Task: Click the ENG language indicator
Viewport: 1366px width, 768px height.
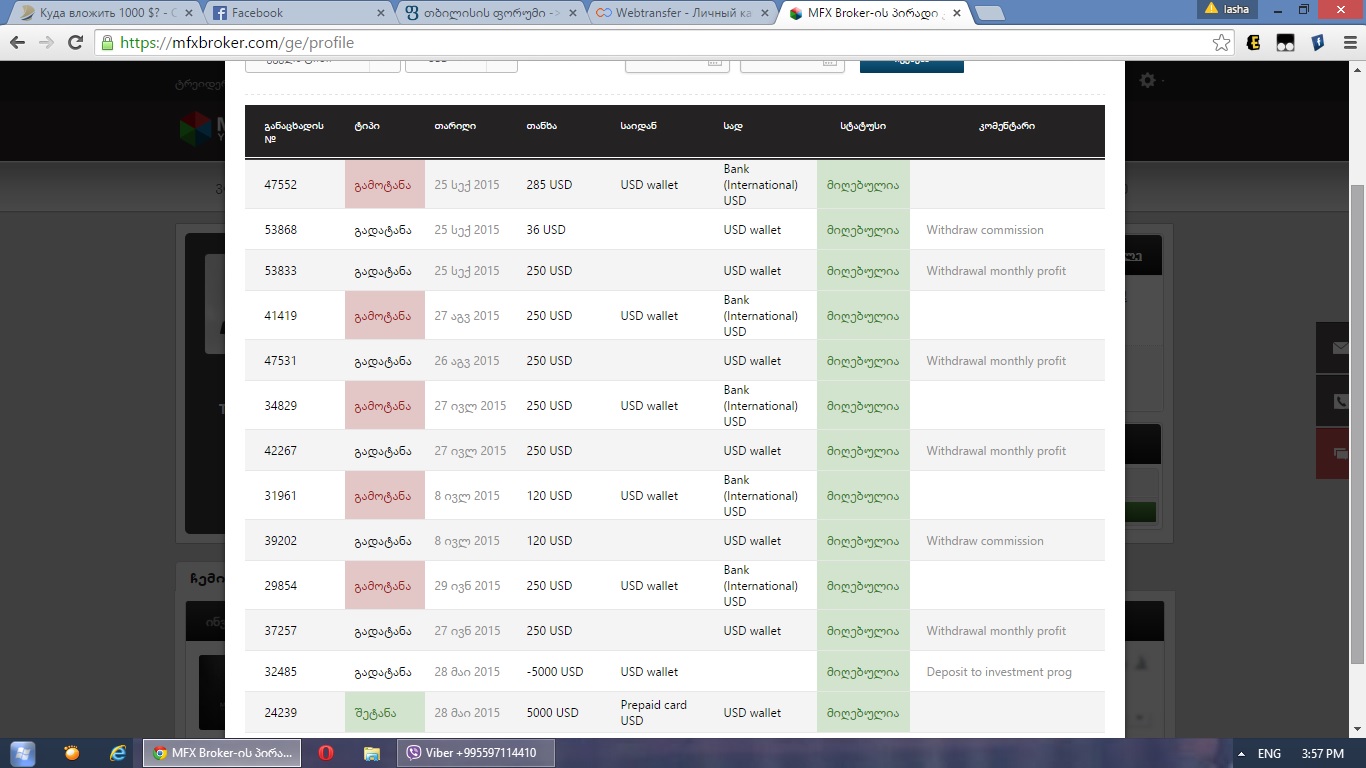Action: coord(1269,753)
